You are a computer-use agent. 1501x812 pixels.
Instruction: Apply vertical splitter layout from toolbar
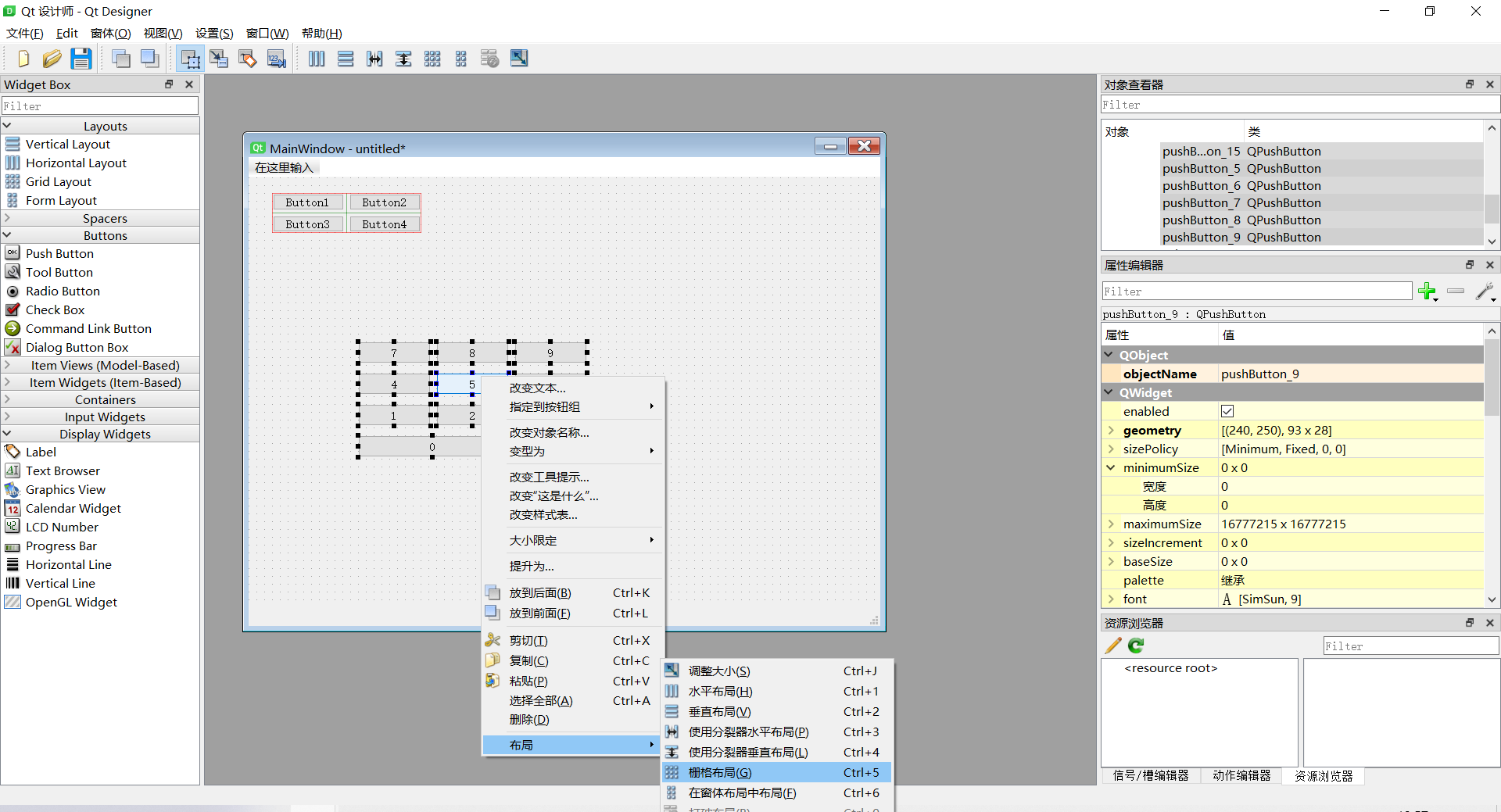pos(403,59)
